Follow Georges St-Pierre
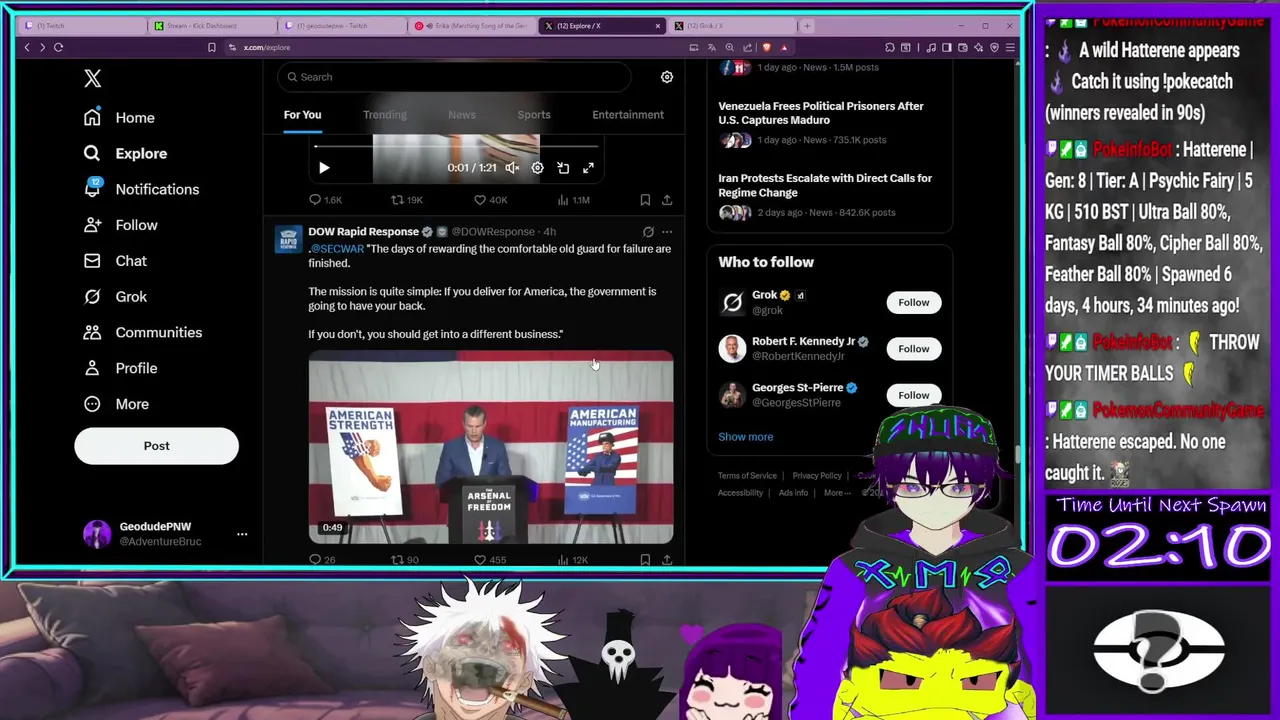This screenshot has height=720, width=1280. click(913, 395)
